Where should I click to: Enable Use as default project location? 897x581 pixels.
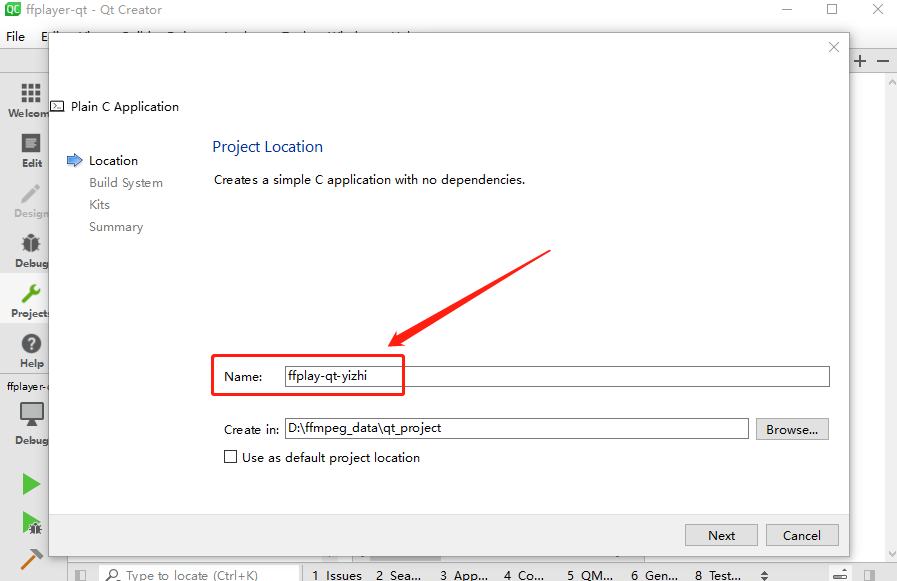[x=230, y=457]
